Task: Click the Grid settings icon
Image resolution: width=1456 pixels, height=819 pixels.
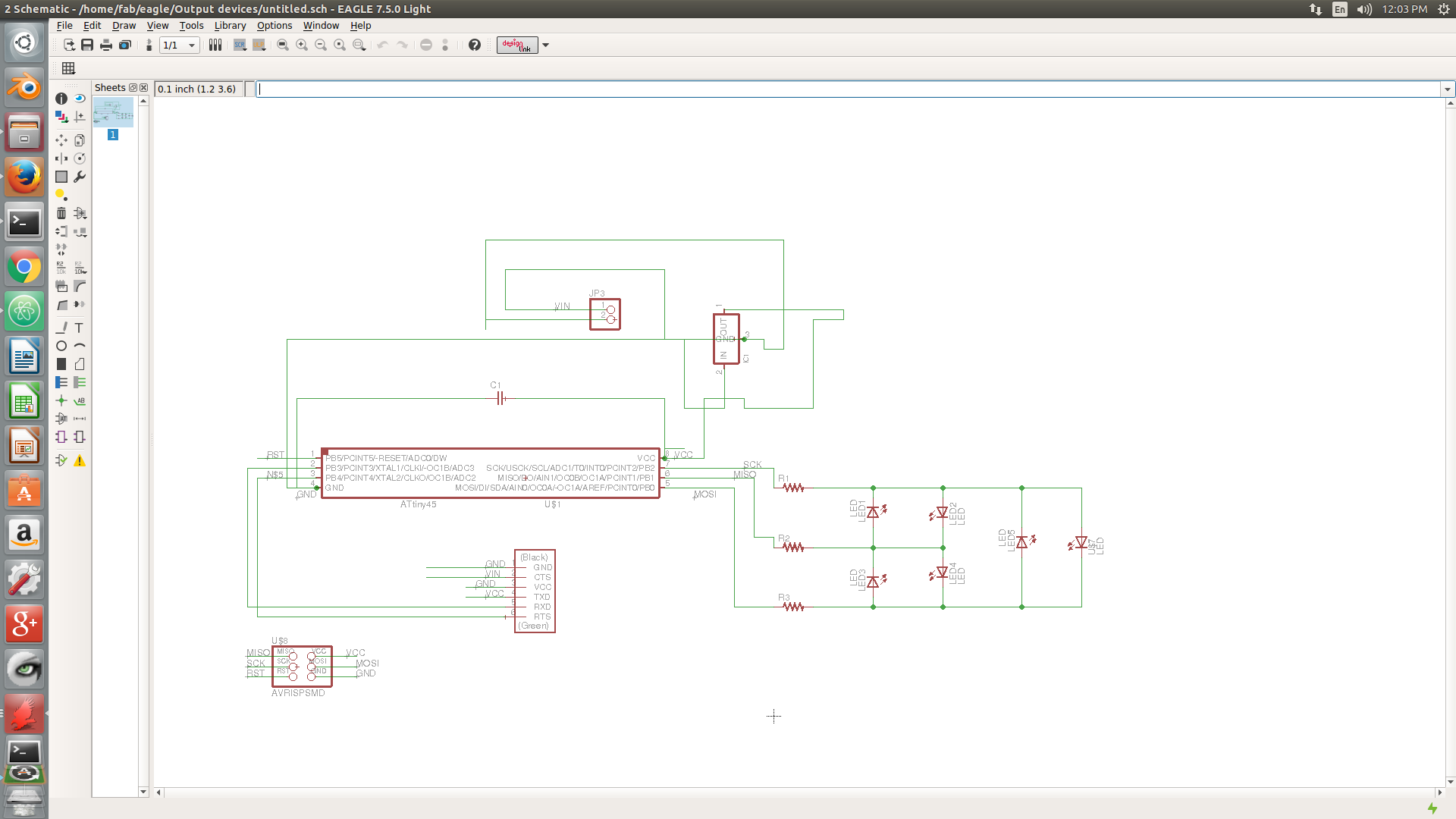Action: click(68, 68)
